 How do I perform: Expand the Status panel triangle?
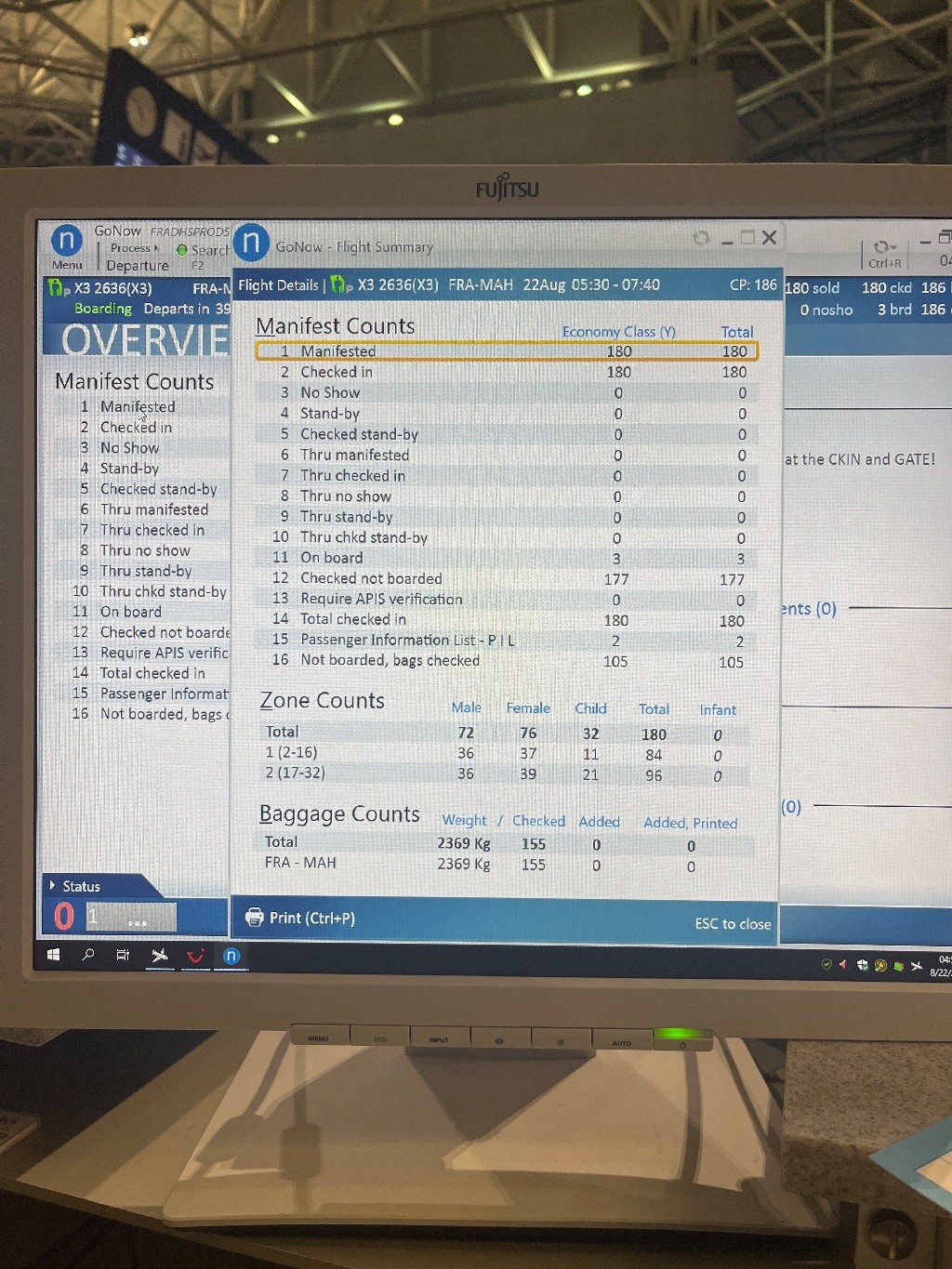(52, 885)
